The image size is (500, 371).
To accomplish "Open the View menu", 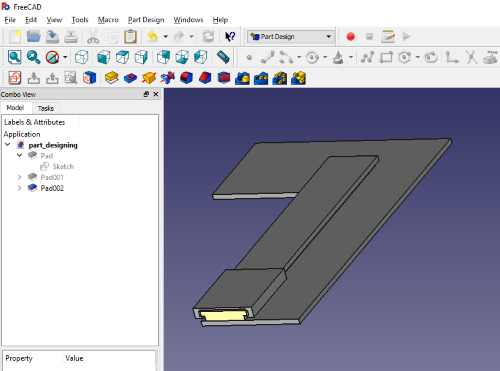I will click(x=54, y=20).
